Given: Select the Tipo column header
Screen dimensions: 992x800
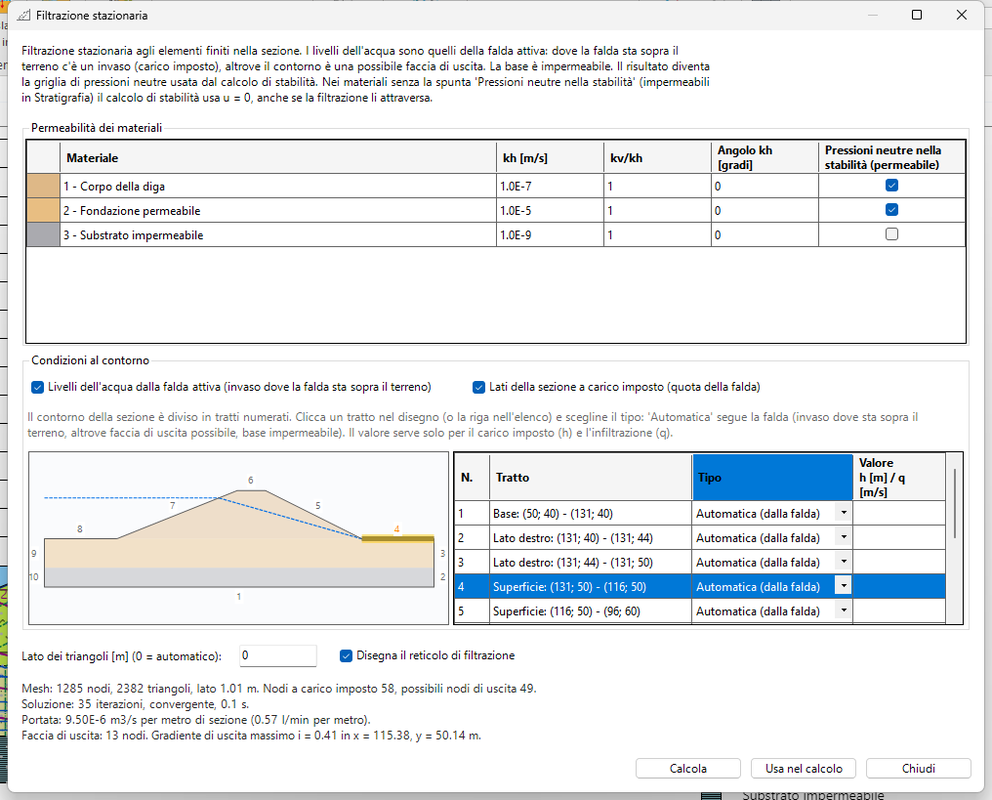Looking at the screenshot, I should (x=772, y=477).
